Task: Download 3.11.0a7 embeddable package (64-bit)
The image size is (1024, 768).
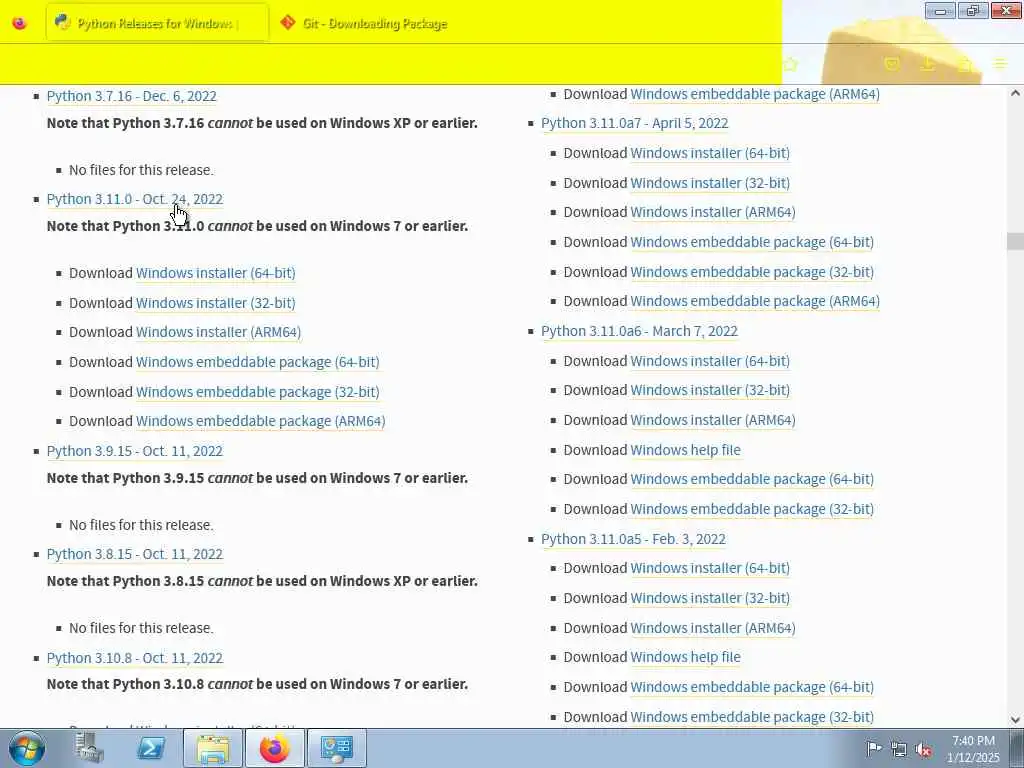Action: tap(752, 242)
